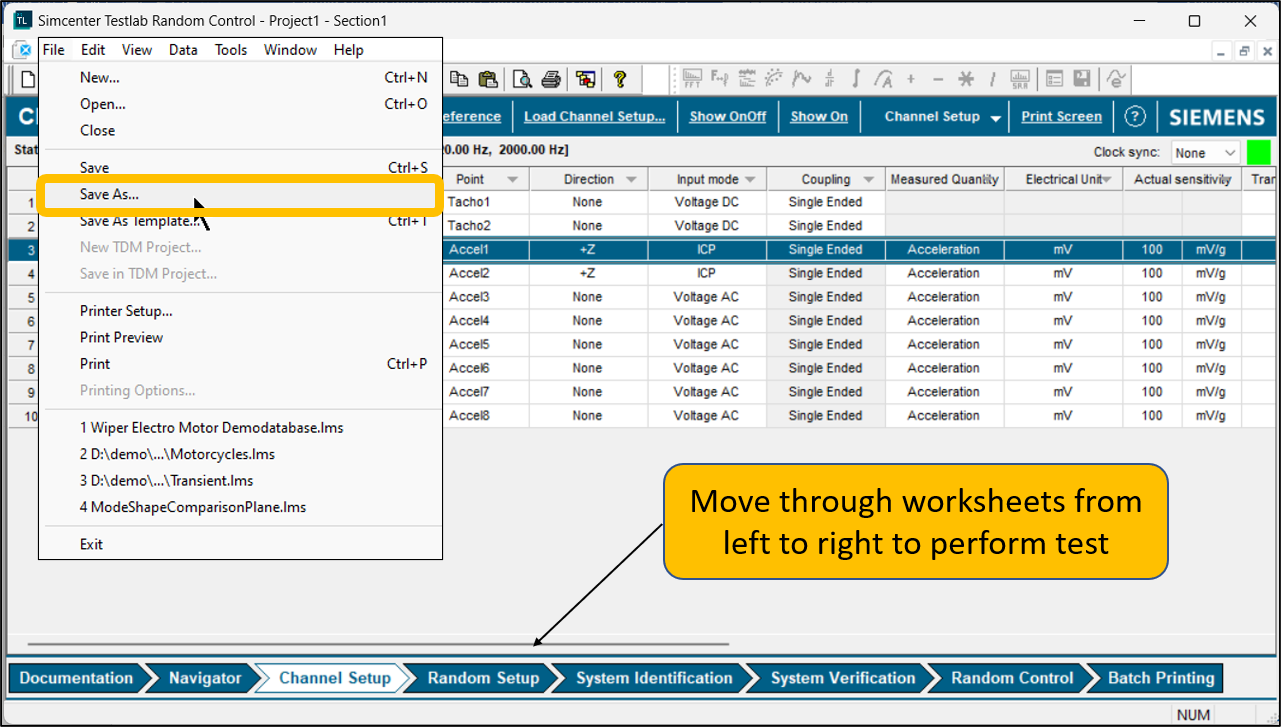1281x727 pixels.
Task: Choose New... in the File menu
Action: [x=100, y=77]
